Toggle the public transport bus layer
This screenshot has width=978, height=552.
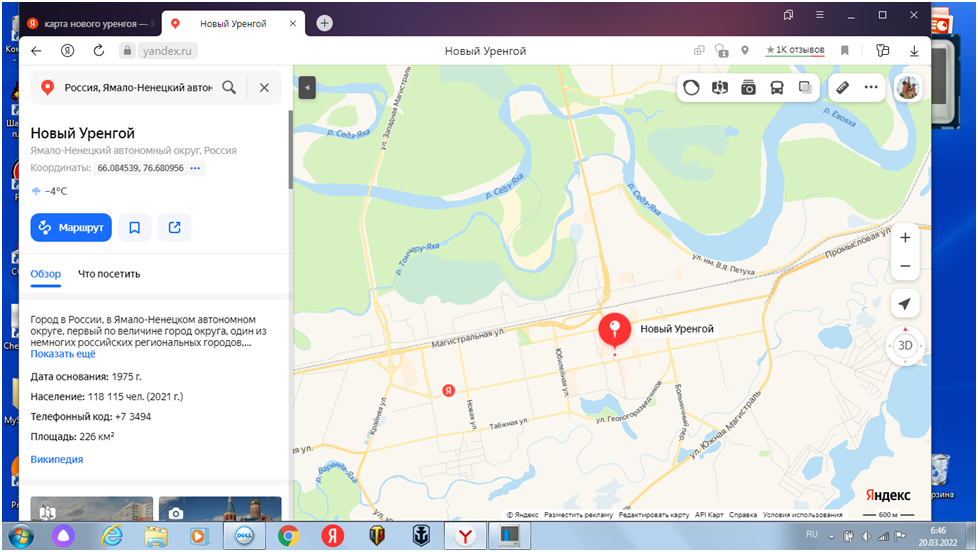click(777, 87)
